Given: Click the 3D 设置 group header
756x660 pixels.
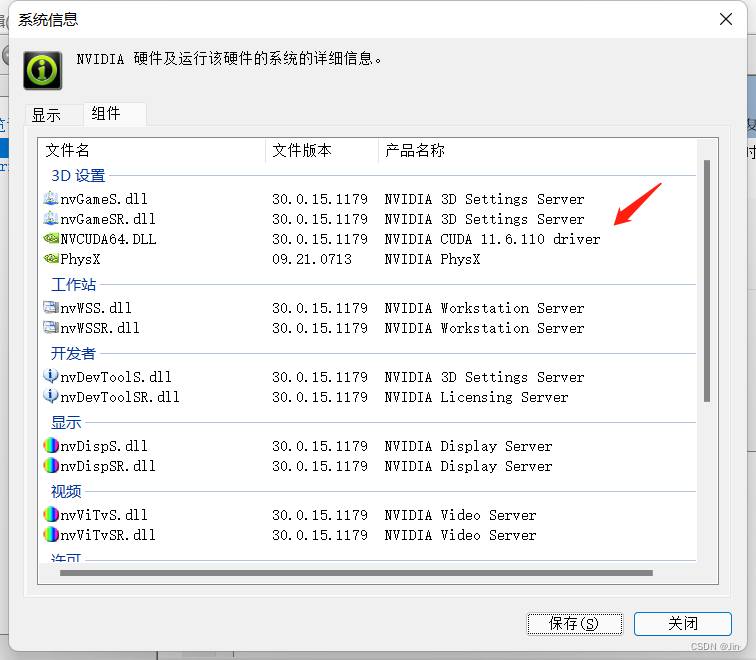Looking at the screenshot, I should click(x=78, y=175).
